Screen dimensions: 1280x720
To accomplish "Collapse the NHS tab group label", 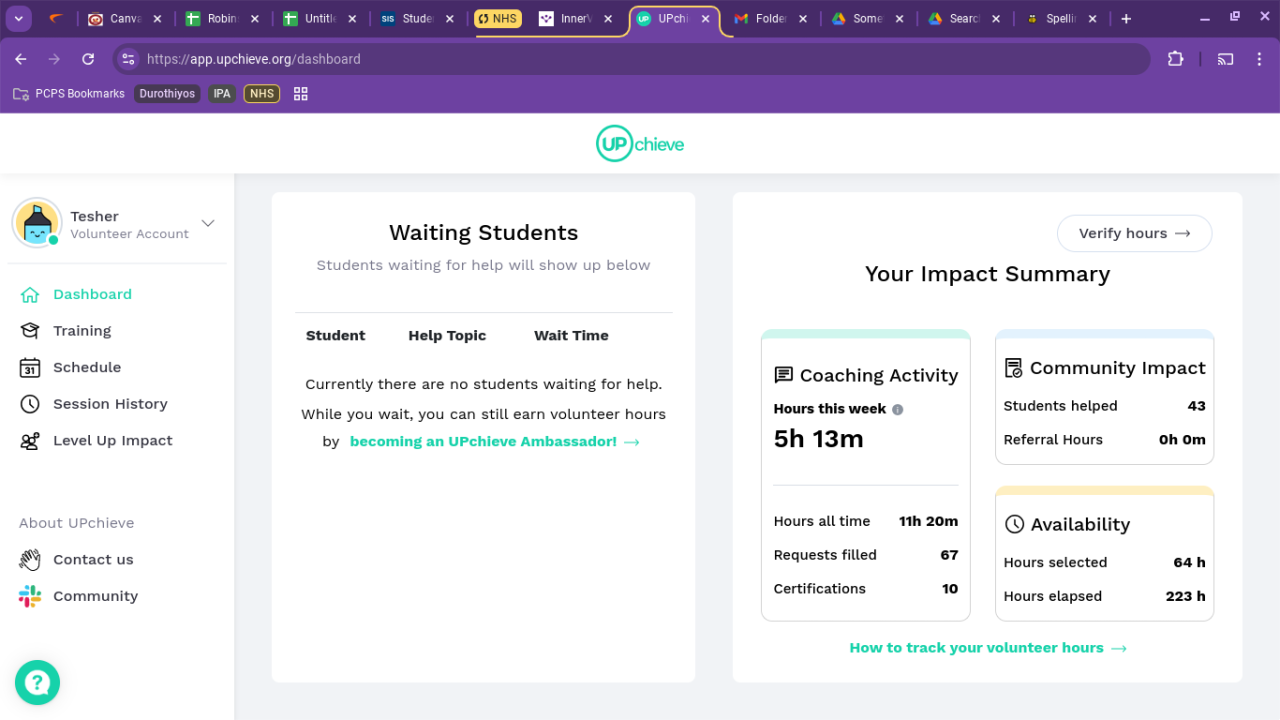I will [498, 19].
